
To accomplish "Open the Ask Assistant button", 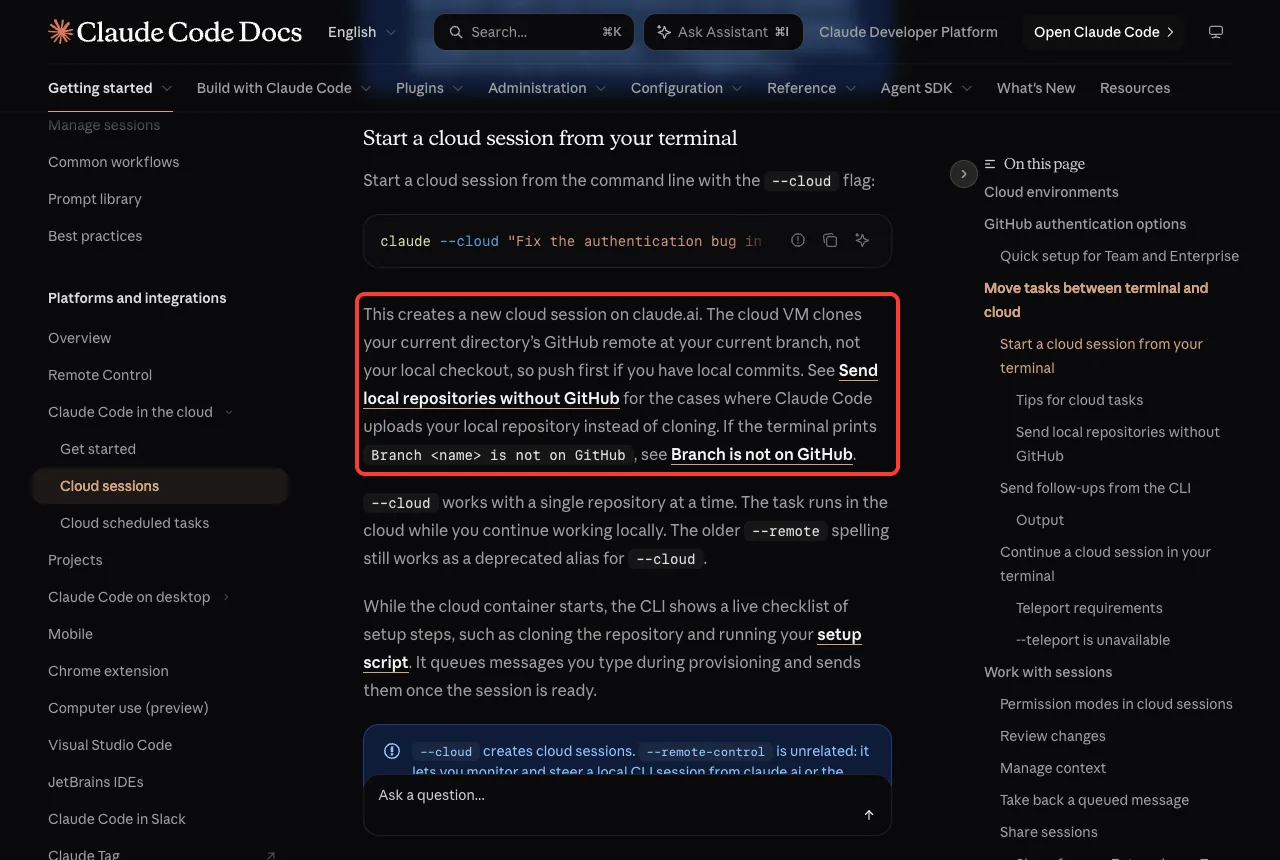I will coord(723,32).
